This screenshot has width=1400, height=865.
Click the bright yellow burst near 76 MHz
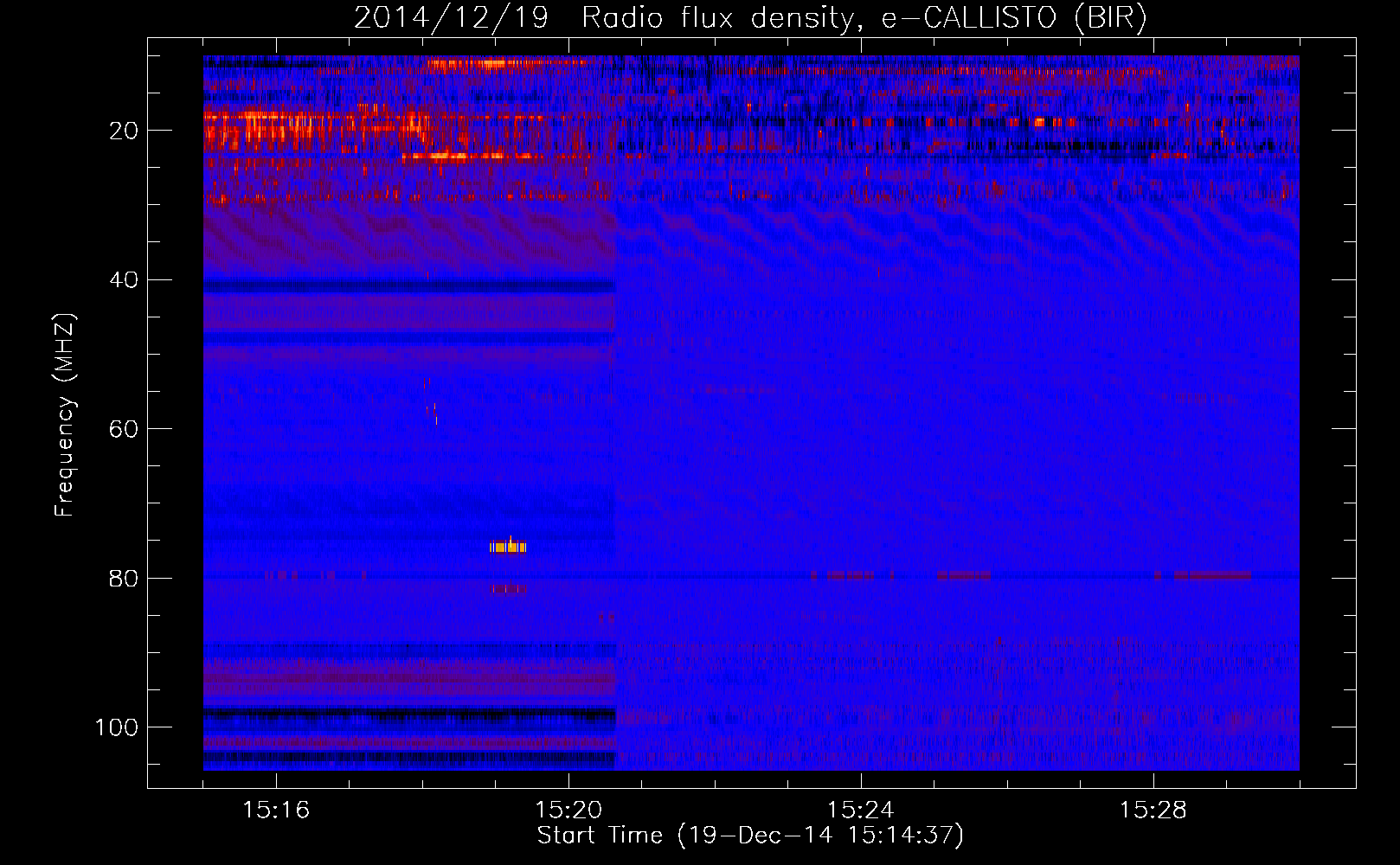(508, 547)
